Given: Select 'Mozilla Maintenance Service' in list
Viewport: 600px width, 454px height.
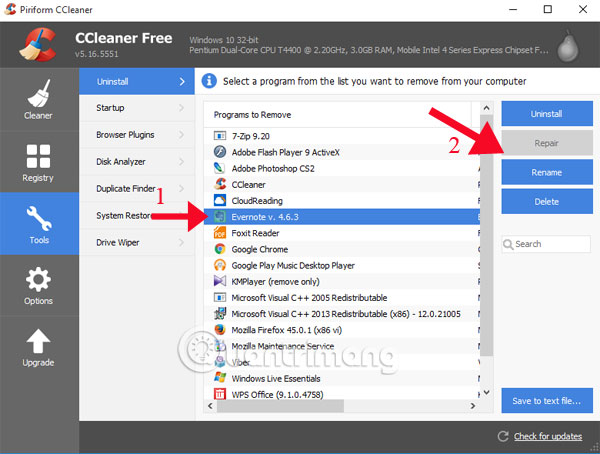Looking at the screenshot, I should (x=283, y=346).
